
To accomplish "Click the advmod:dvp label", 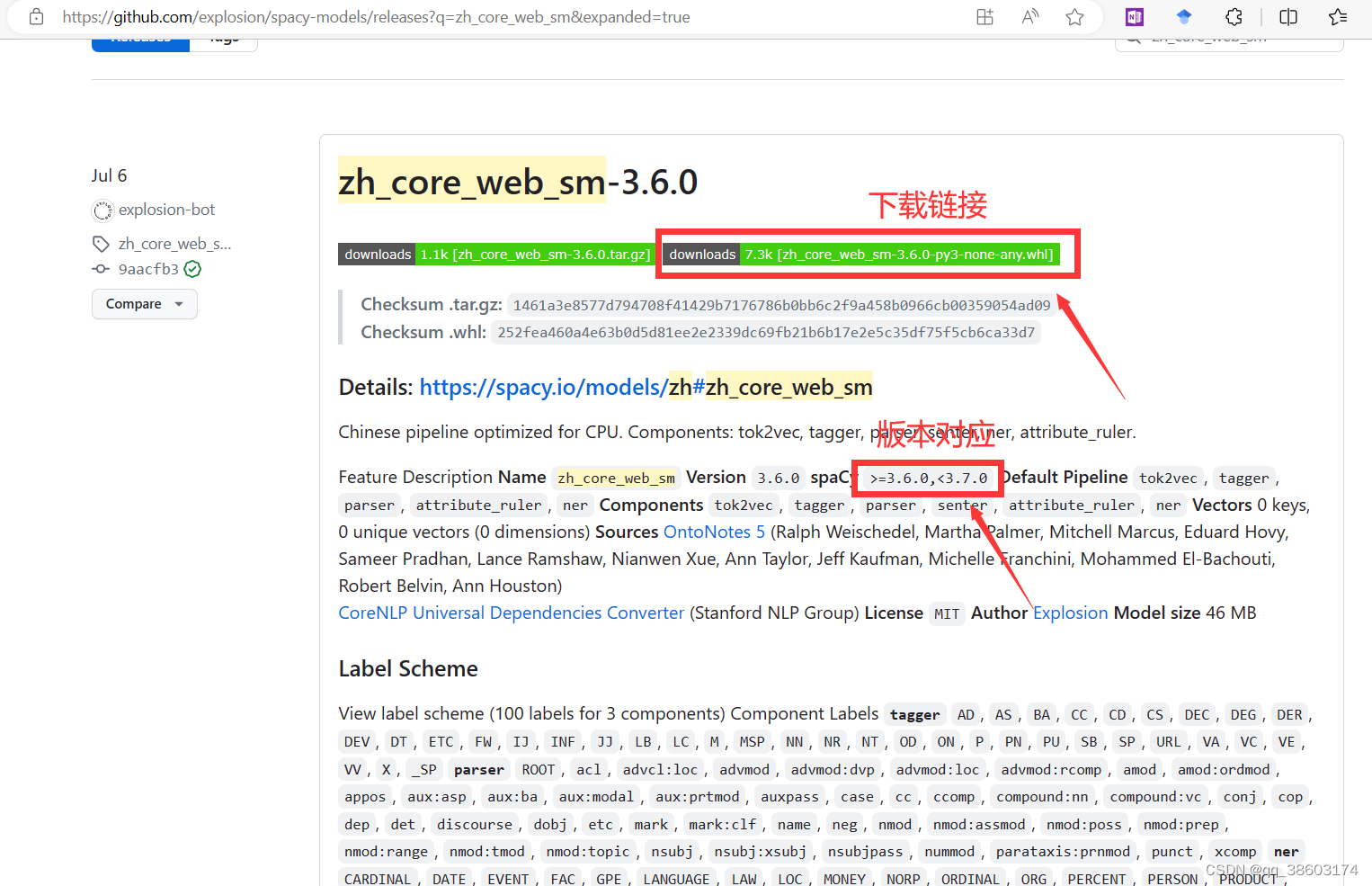I will point(833,770).
